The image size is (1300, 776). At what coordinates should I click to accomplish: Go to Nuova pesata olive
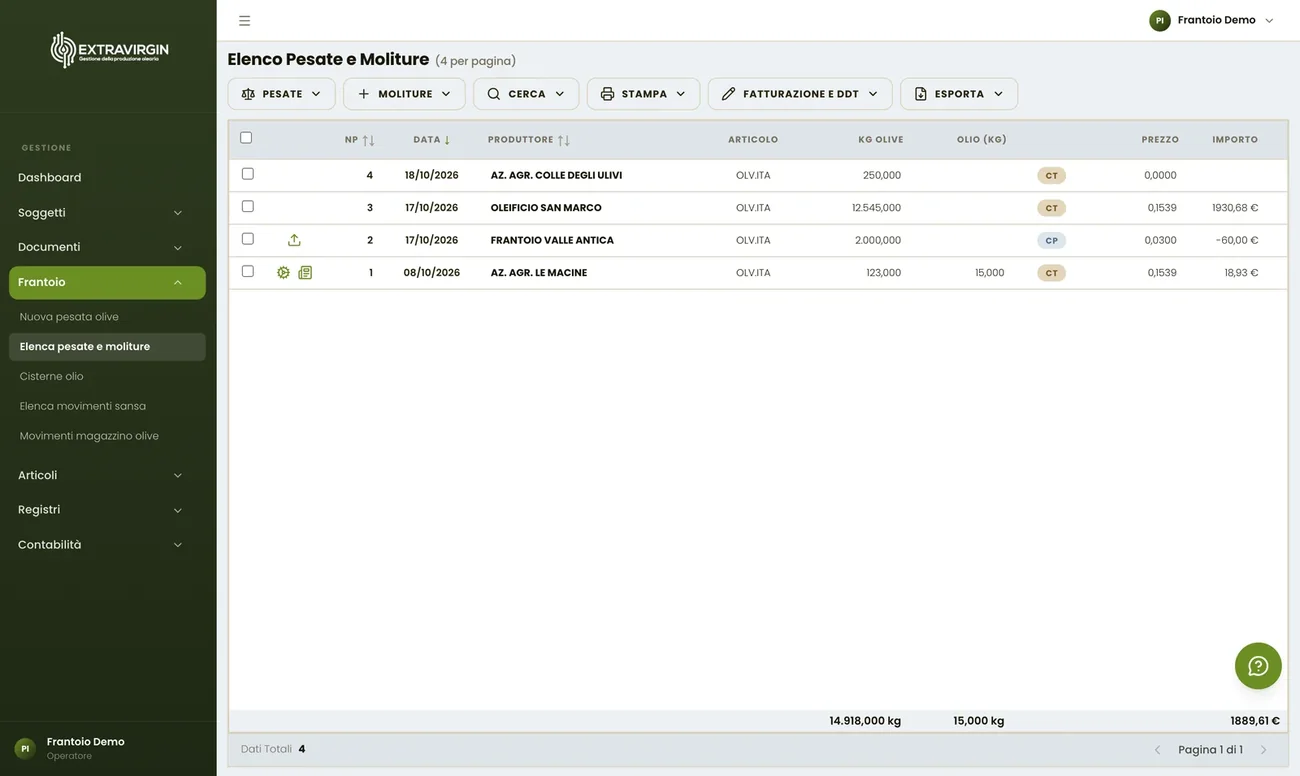coord(107,317)
